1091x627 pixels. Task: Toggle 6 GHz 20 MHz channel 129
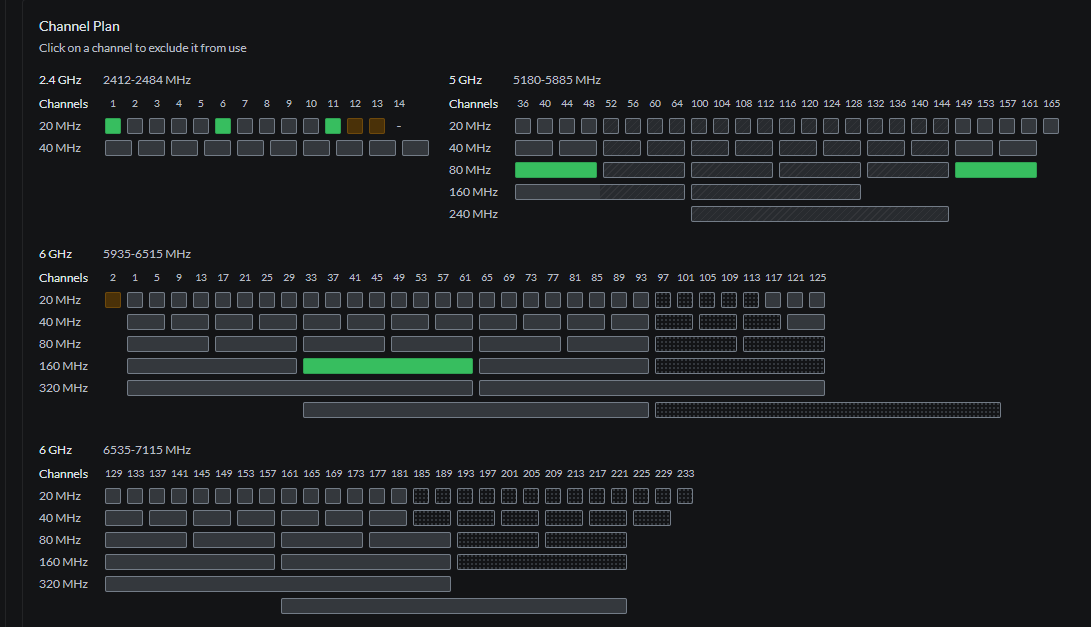[113, 496]
